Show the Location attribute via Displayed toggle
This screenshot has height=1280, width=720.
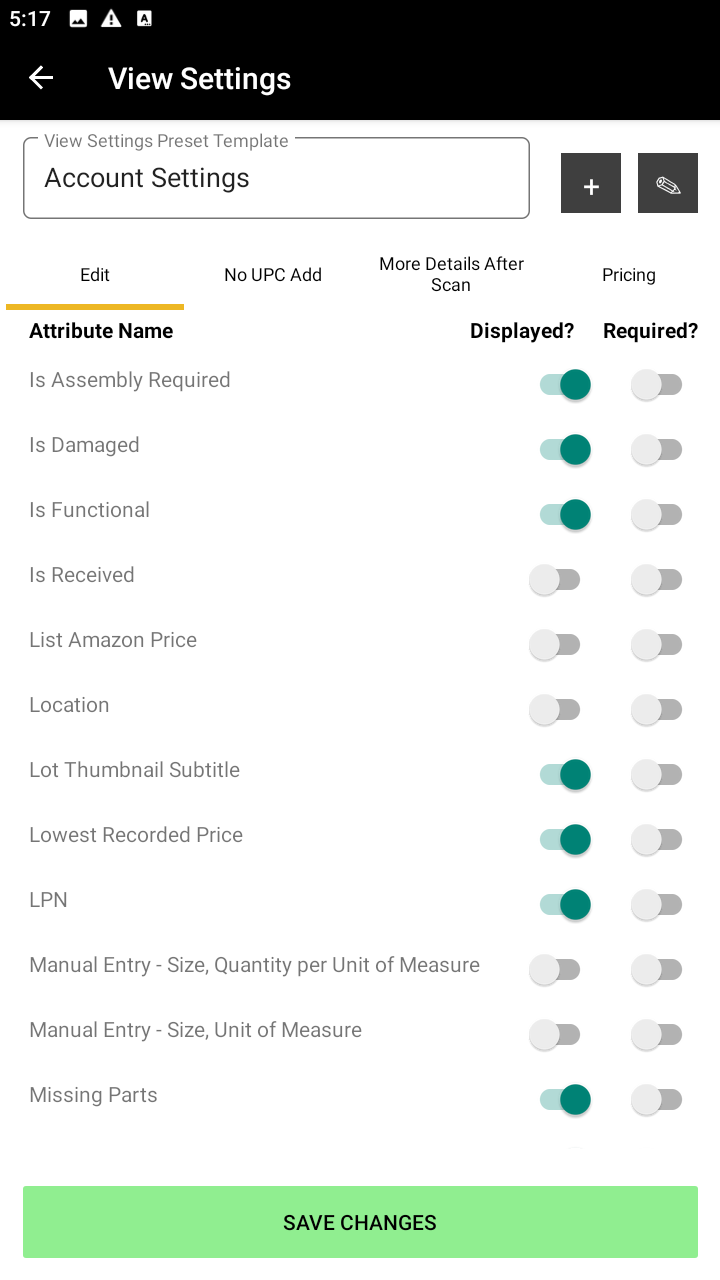coord(555,710)
